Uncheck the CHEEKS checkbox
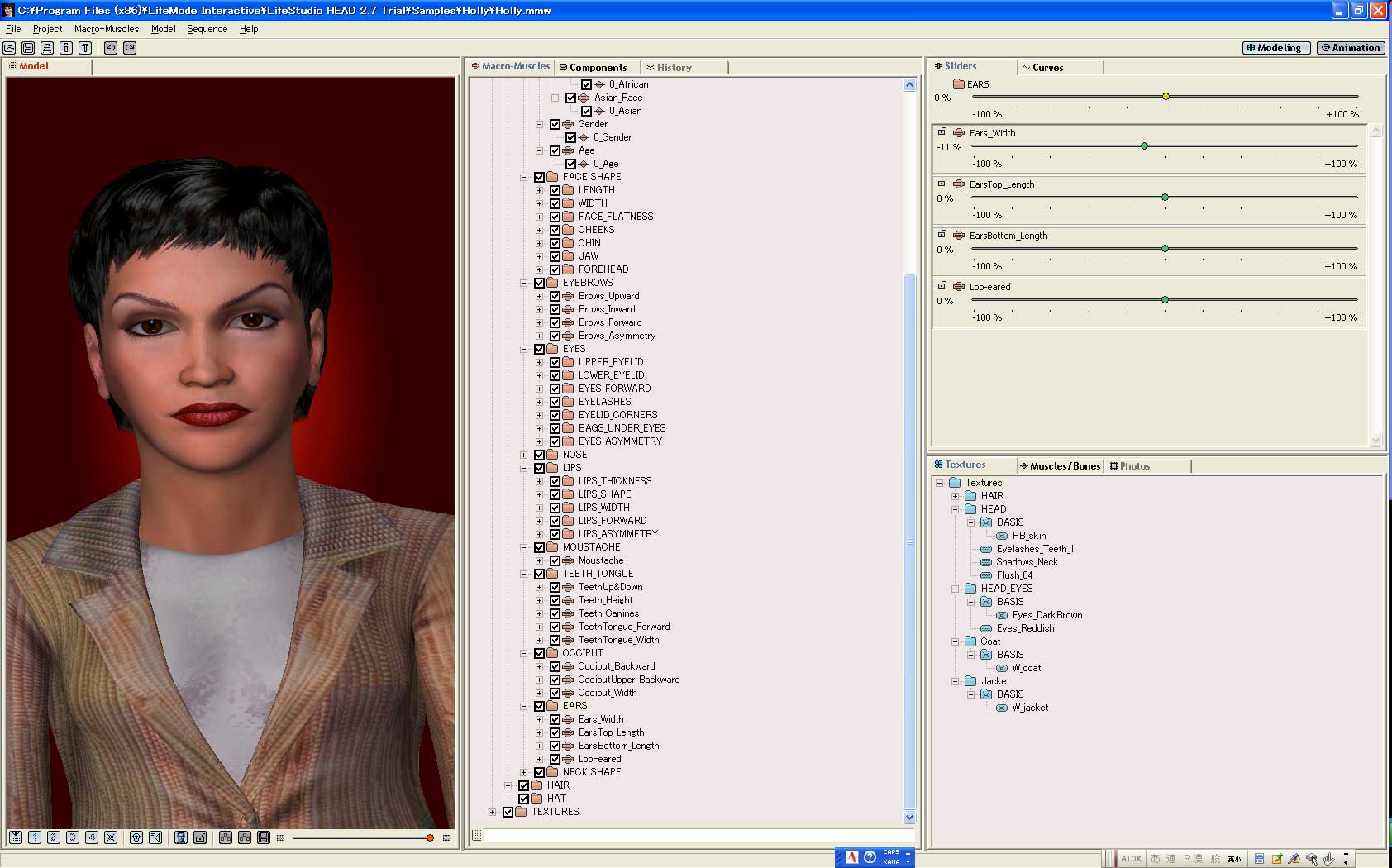1392x868 pixels. [555, 230]
